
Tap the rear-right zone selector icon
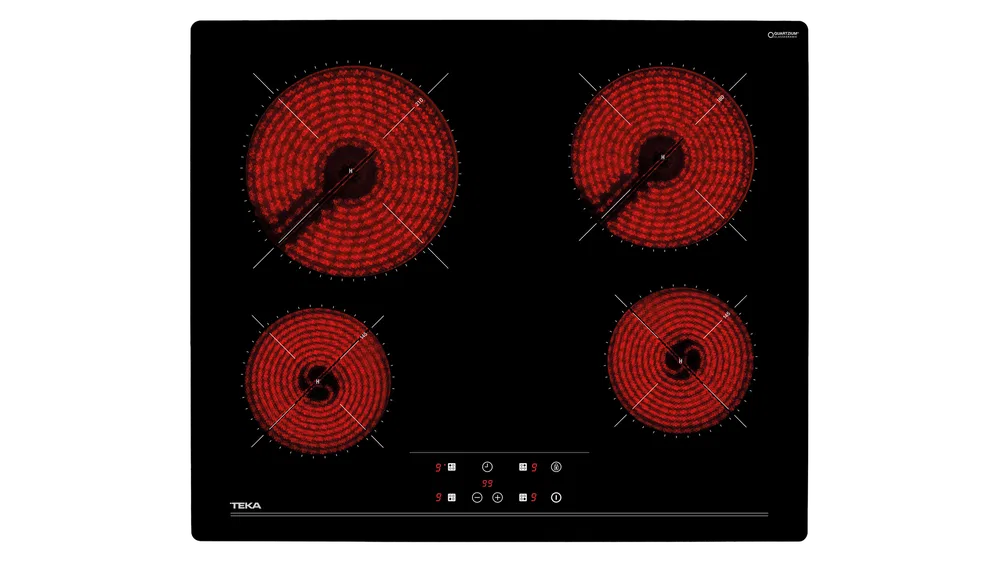523,467
